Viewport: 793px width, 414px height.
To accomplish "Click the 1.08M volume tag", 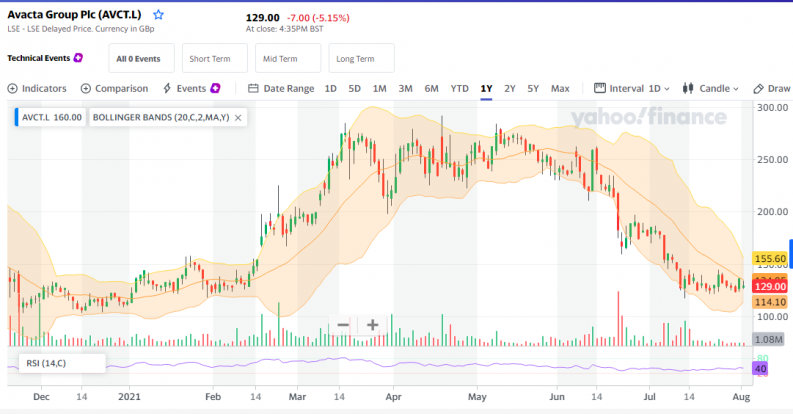I will tap(769, 339).
